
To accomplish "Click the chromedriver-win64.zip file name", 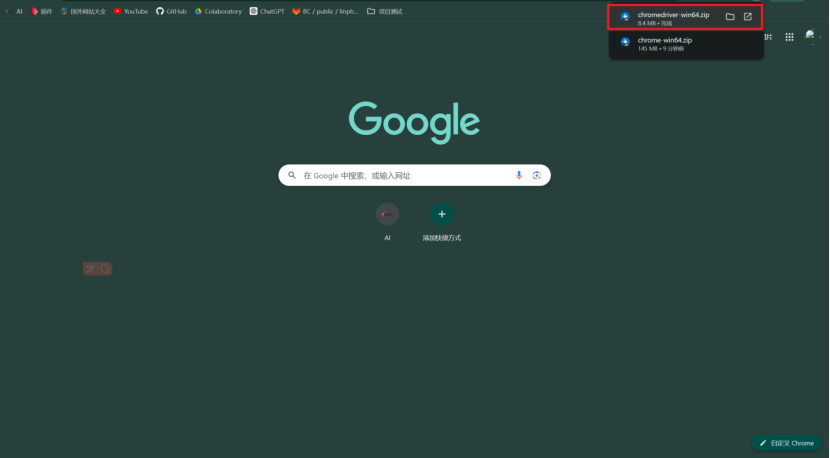I will pyautogui.click(x=673, y=15).
